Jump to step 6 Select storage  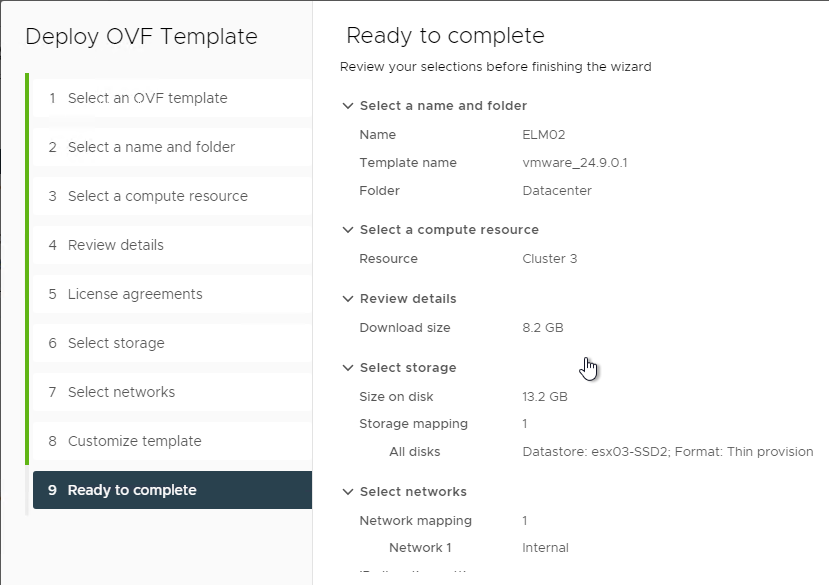172,343
